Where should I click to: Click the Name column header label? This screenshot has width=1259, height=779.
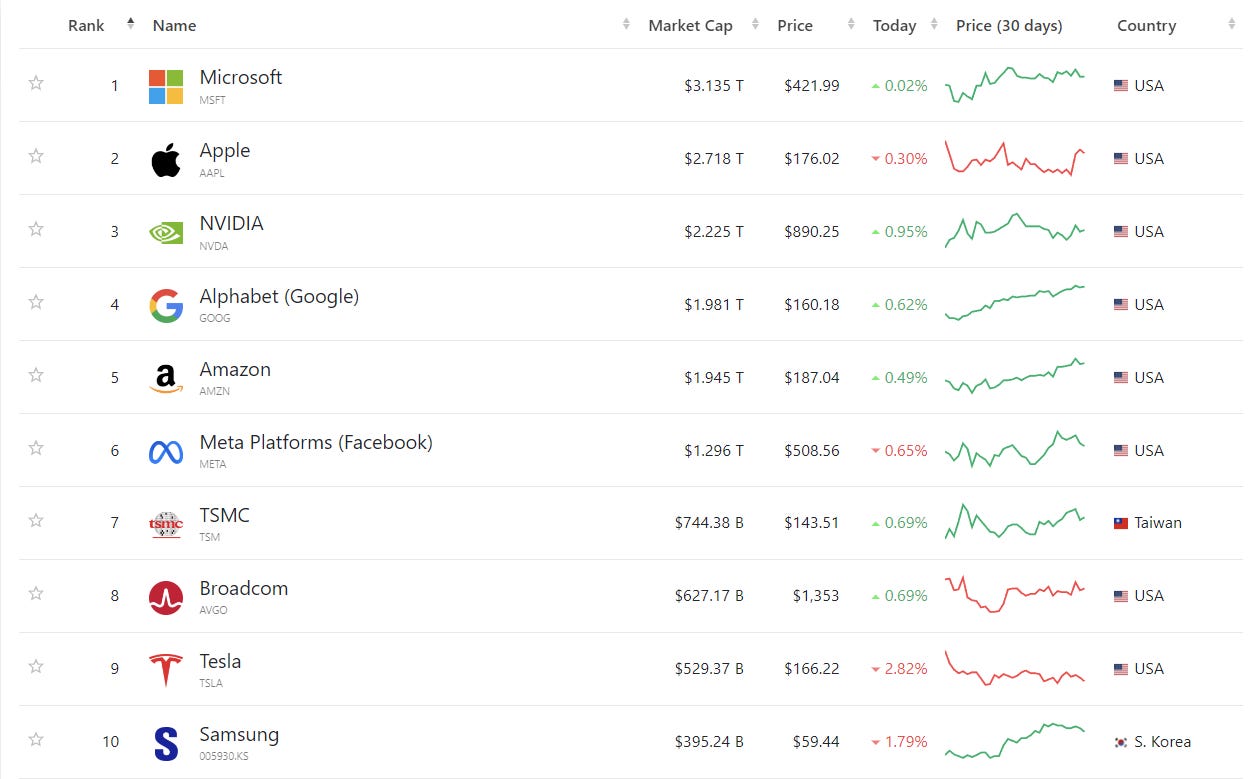pyautogui.click(x=174, y=26)
